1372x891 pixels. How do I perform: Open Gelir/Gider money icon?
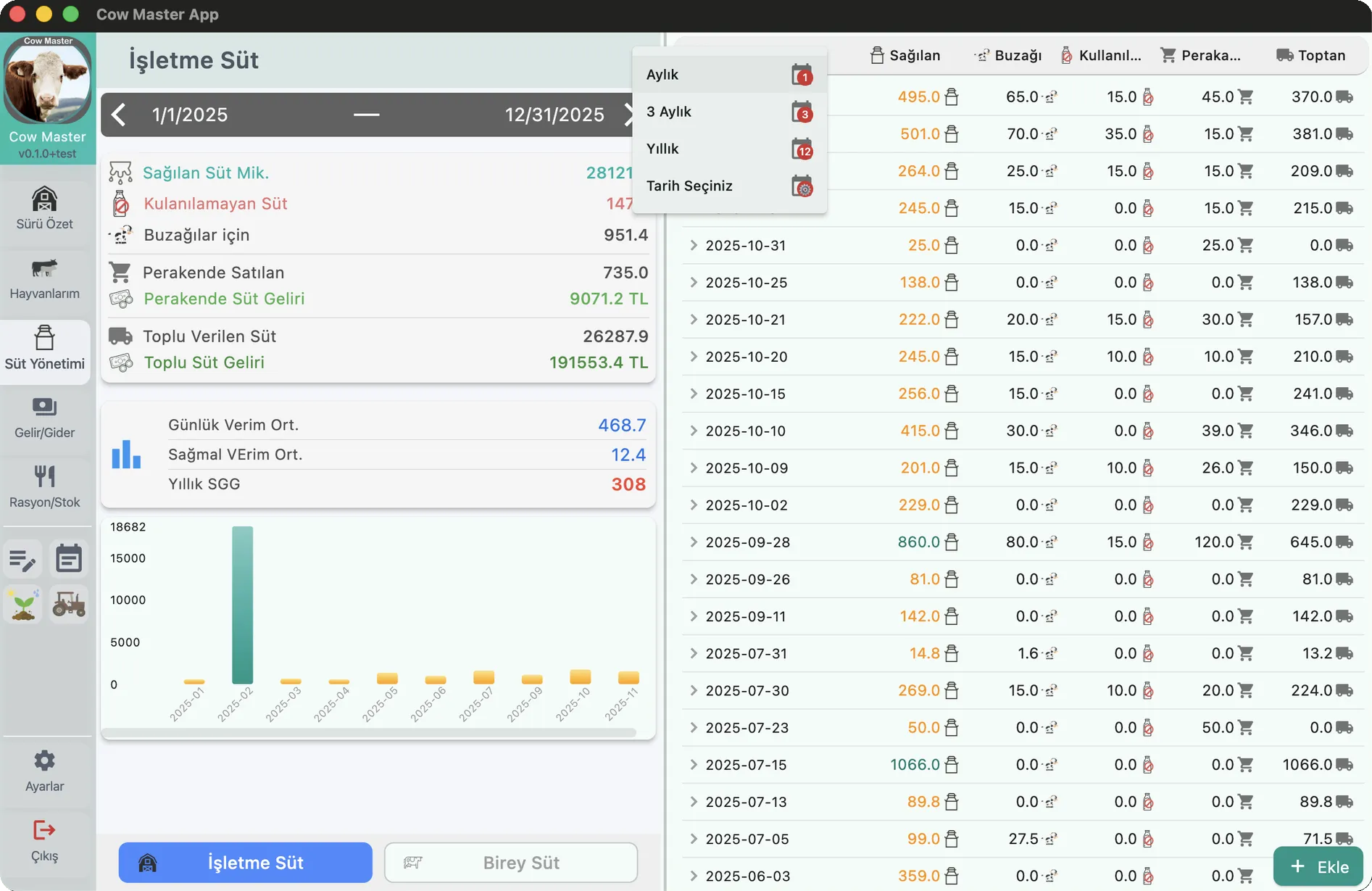(x=44, y=417)
